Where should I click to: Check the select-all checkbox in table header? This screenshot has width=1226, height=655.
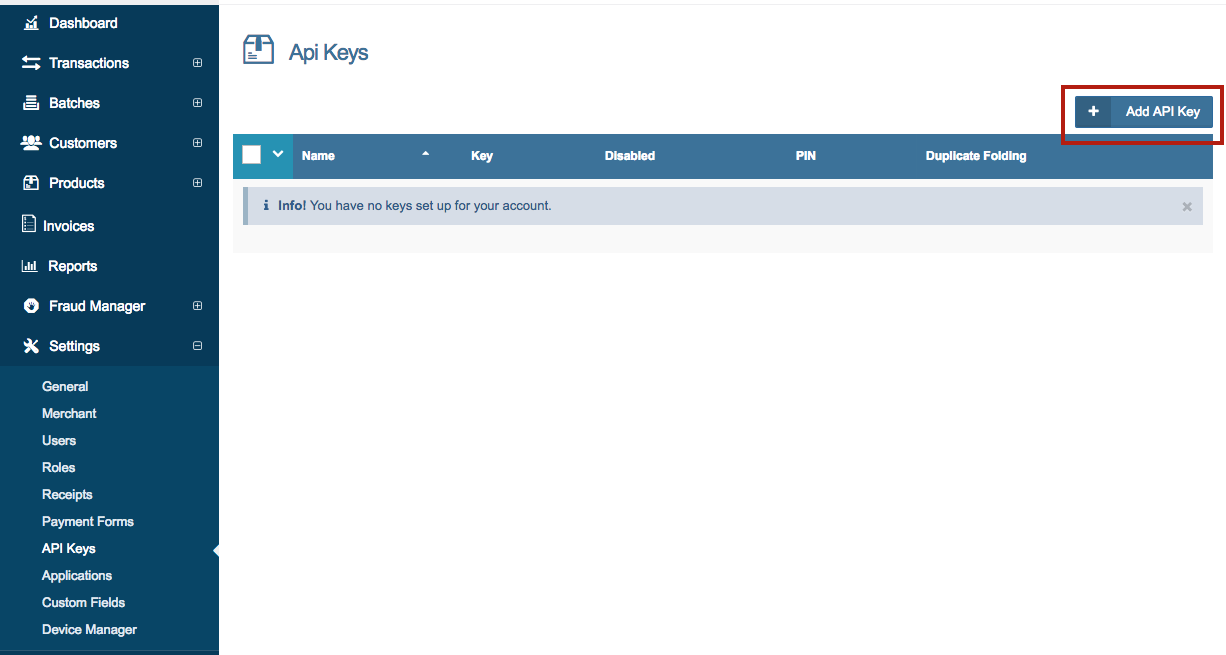251,155
